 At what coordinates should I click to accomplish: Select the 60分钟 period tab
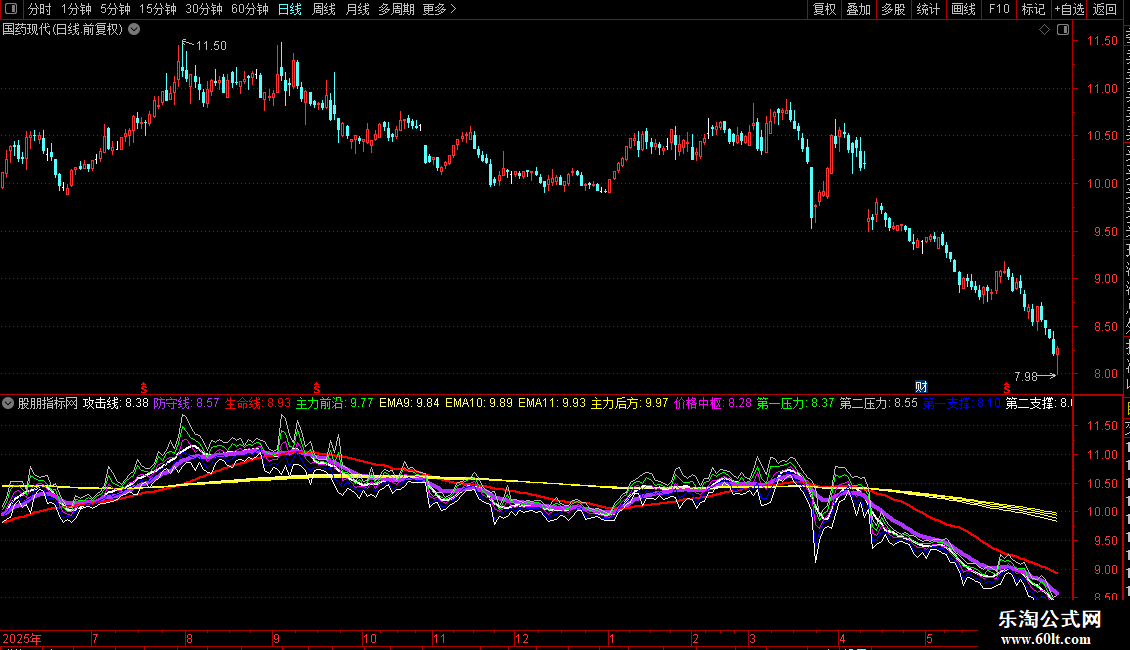pyautogui.click(x=250, y=9)
